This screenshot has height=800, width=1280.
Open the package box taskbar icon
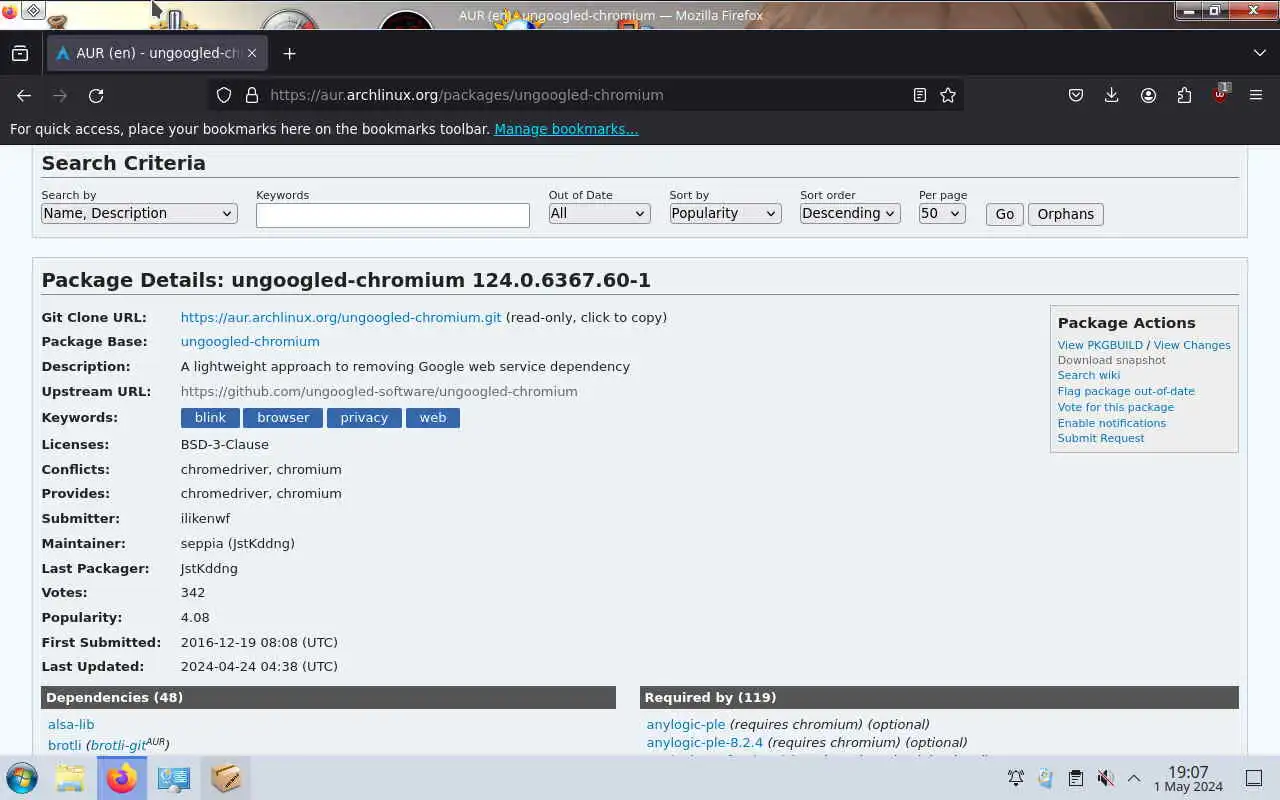(226, 778)
